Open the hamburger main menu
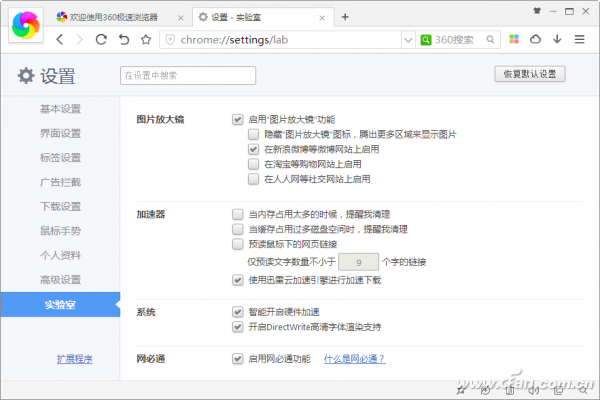Screen dimensions: 600x400 579,39
